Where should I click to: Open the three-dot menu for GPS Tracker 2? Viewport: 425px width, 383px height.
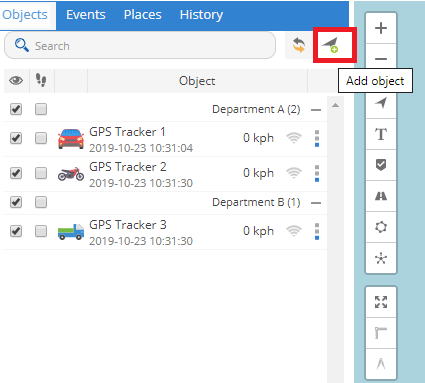click(317, 173)
